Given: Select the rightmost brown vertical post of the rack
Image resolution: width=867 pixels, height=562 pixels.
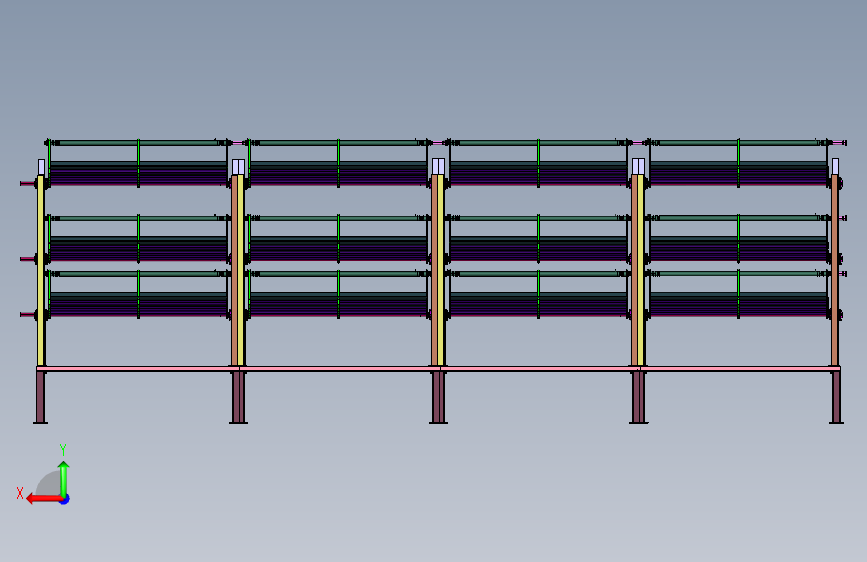Looking at the screenshot, I should point(835,270).
